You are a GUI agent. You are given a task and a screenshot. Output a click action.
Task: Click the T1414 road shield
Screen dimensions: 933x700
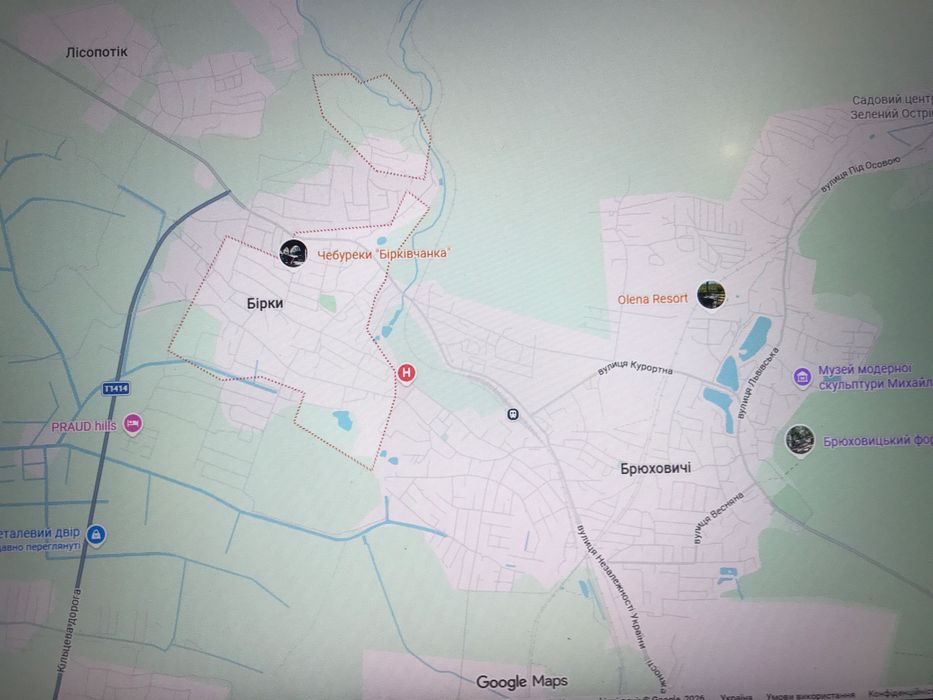click(116, 389)
